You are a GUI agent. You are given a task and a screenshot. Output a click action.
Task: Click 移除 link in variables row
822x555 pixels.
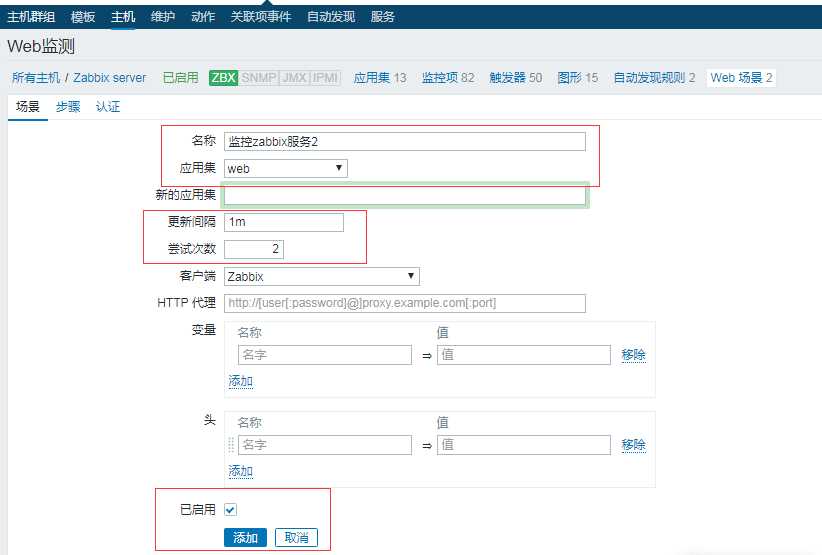click(x=633, y=355)
